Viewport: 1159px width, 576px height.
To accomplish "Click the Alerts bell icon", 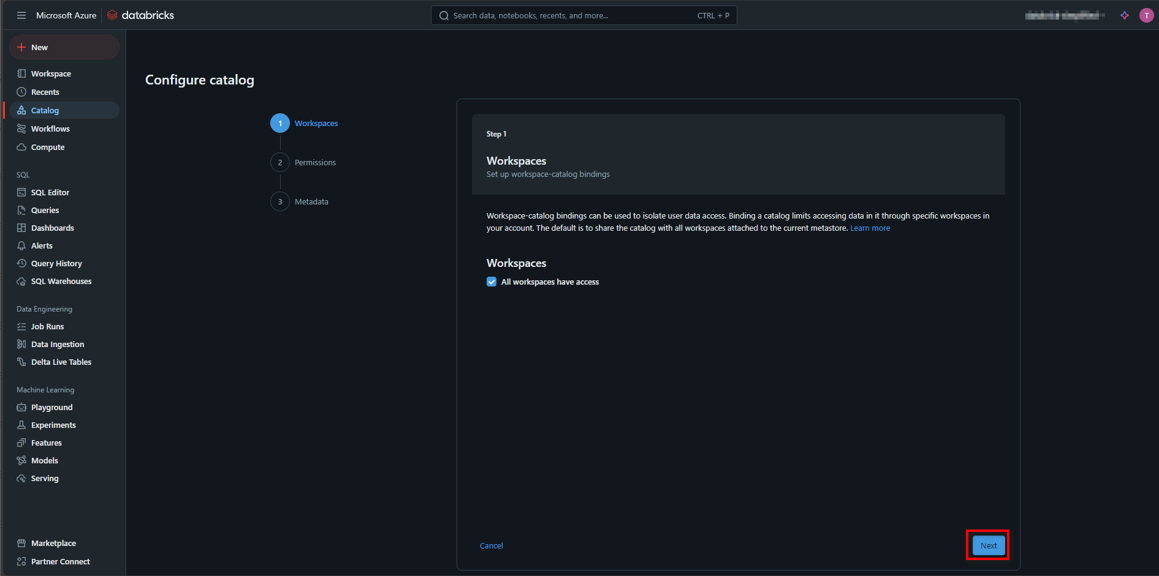I will point(21,246).
